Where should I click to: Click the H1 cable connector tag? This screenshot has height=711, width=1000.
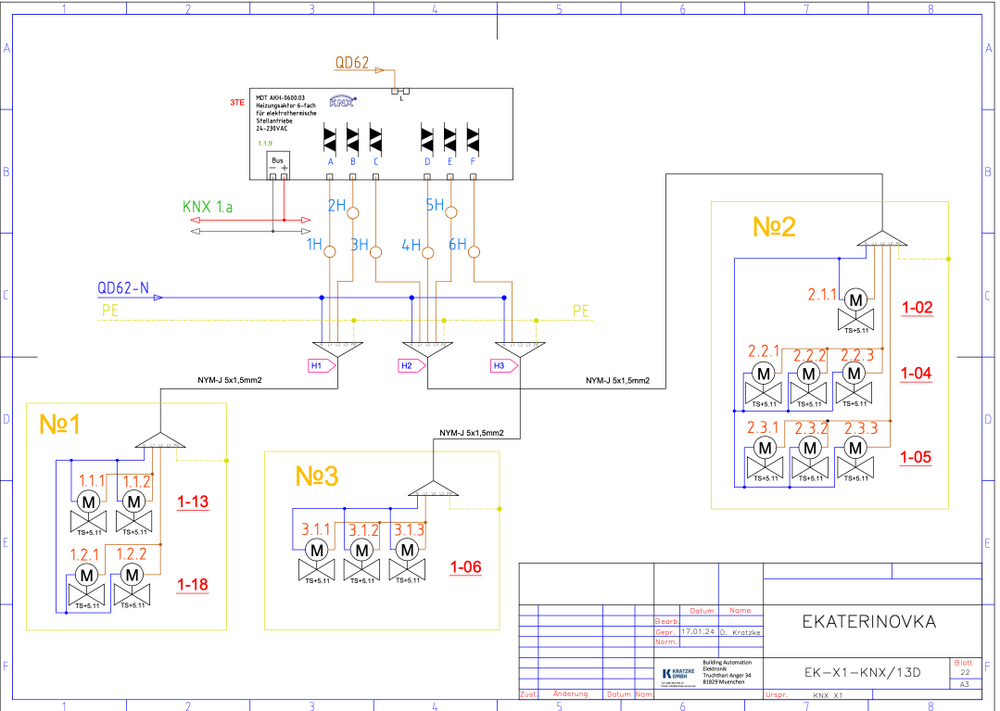(x=316, y=366)
